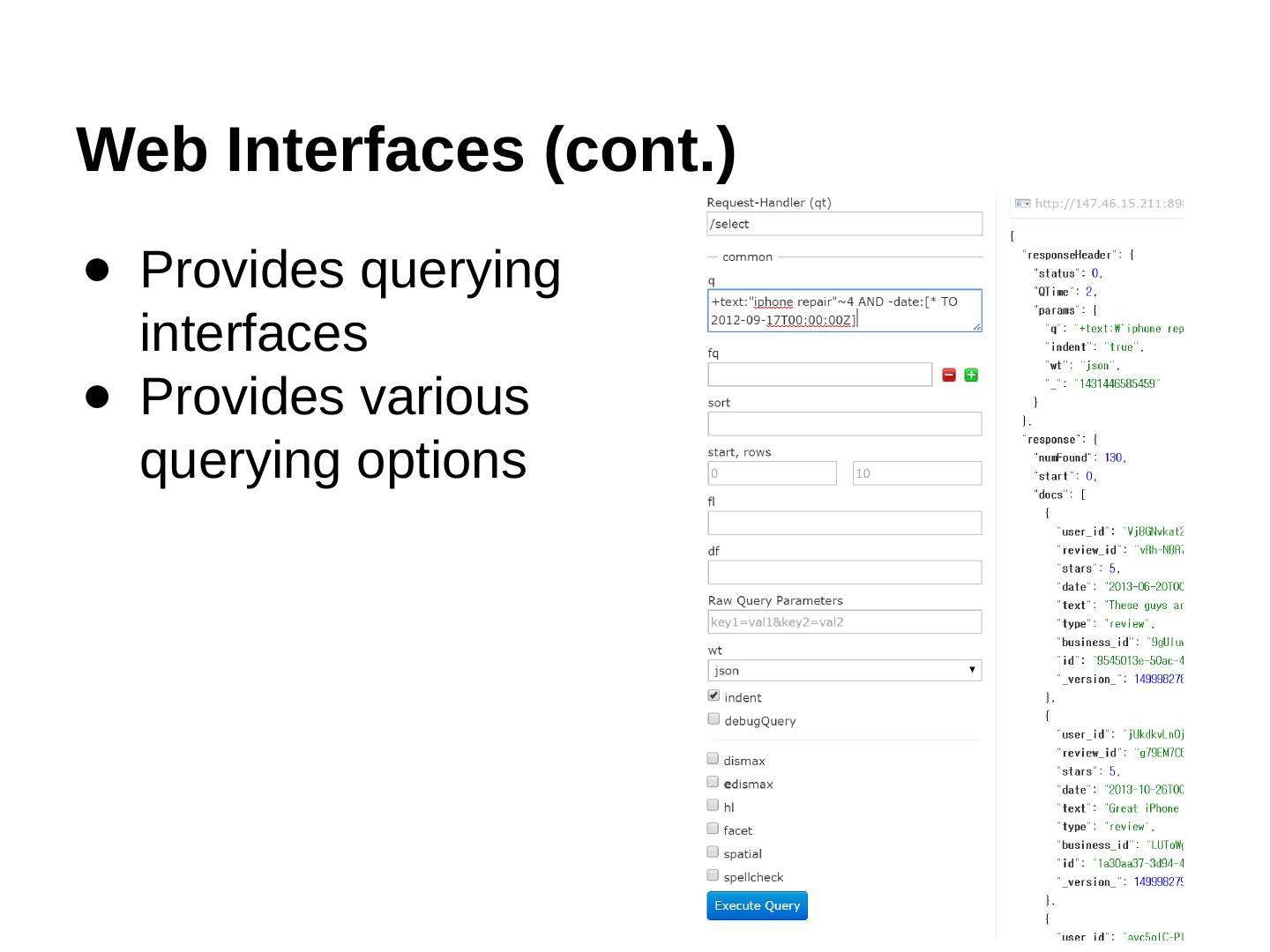The image size is (1270, 952).
Task: Enable the debugQuery checkbox
Action: click(713, 719)
